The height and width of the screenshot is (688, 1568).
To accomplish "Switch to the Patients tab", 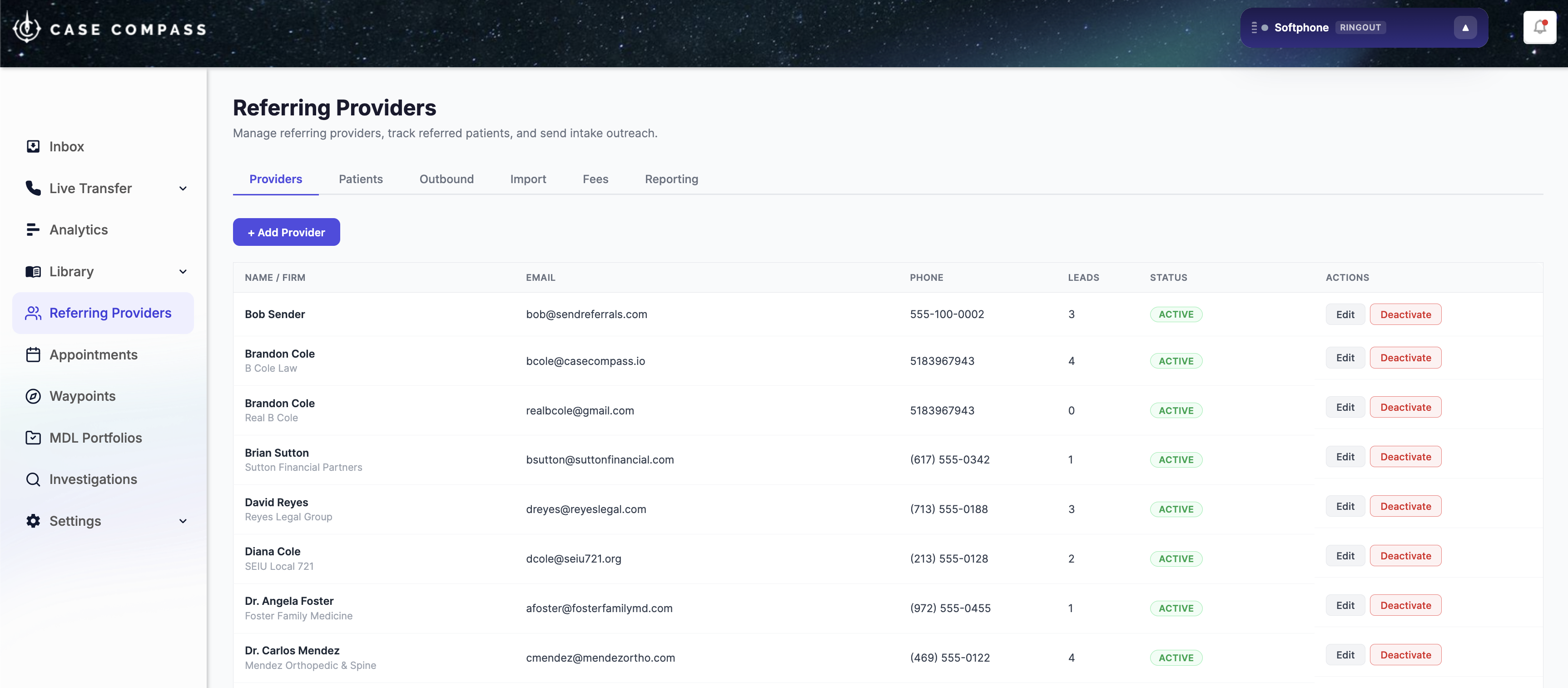I will pos(361,179).
